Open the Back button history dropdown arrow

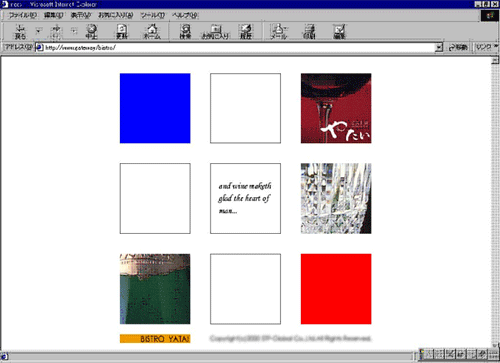(x=38, y=31)
